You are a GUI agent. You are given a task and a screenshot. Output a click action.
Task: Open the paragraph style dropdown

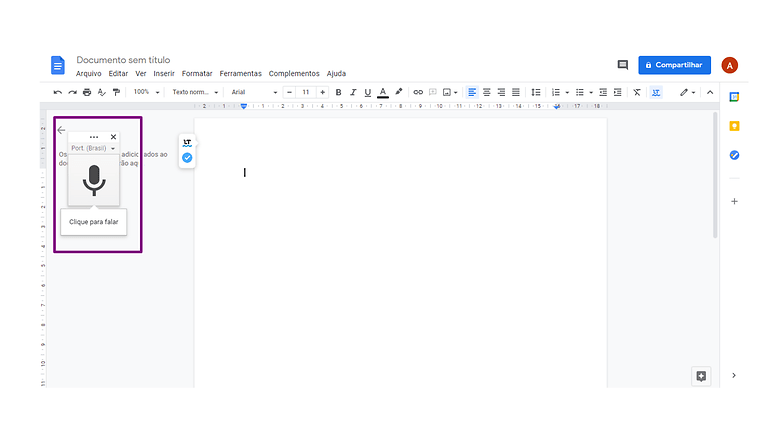pyautogui.click(x=195, y=92)
